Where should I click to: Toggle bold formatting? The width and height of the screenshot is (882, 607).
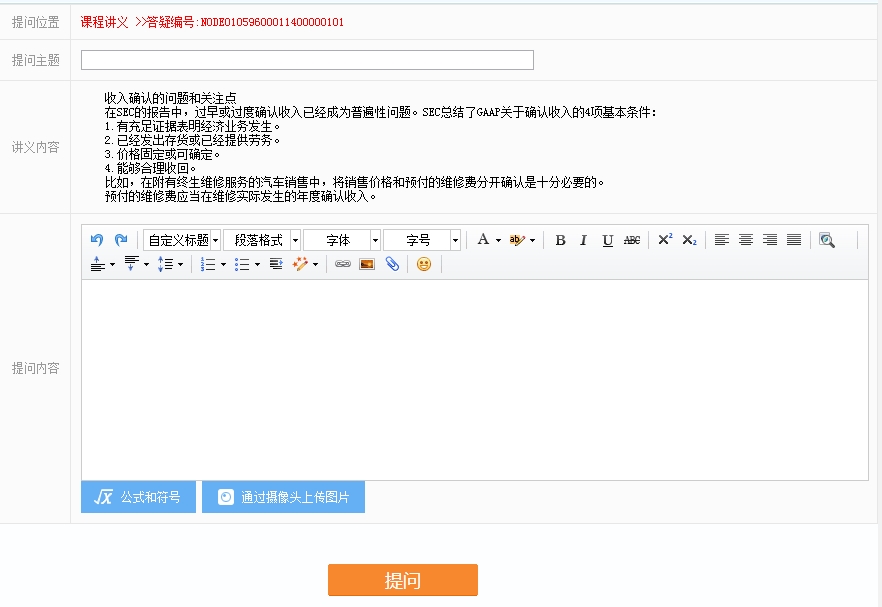(560, 240)
